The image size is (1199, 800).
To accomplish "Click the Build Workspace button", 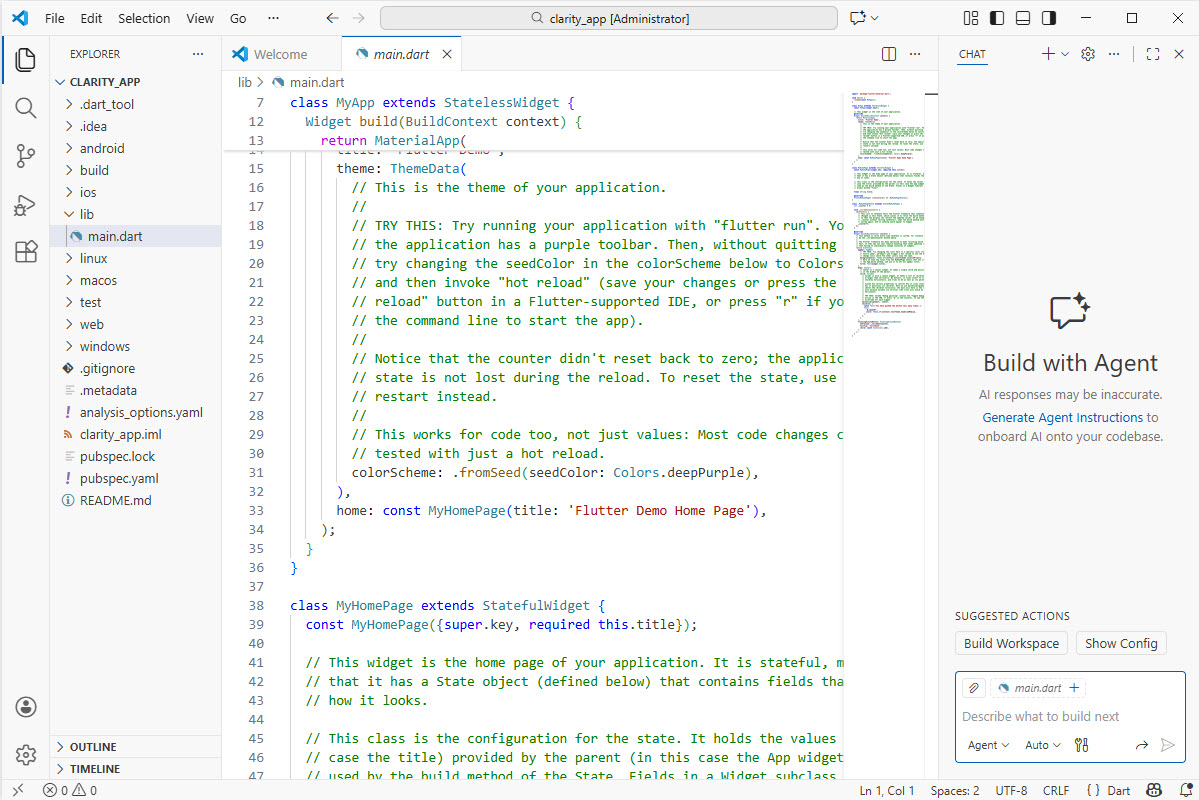I will tap(1011, 643).
